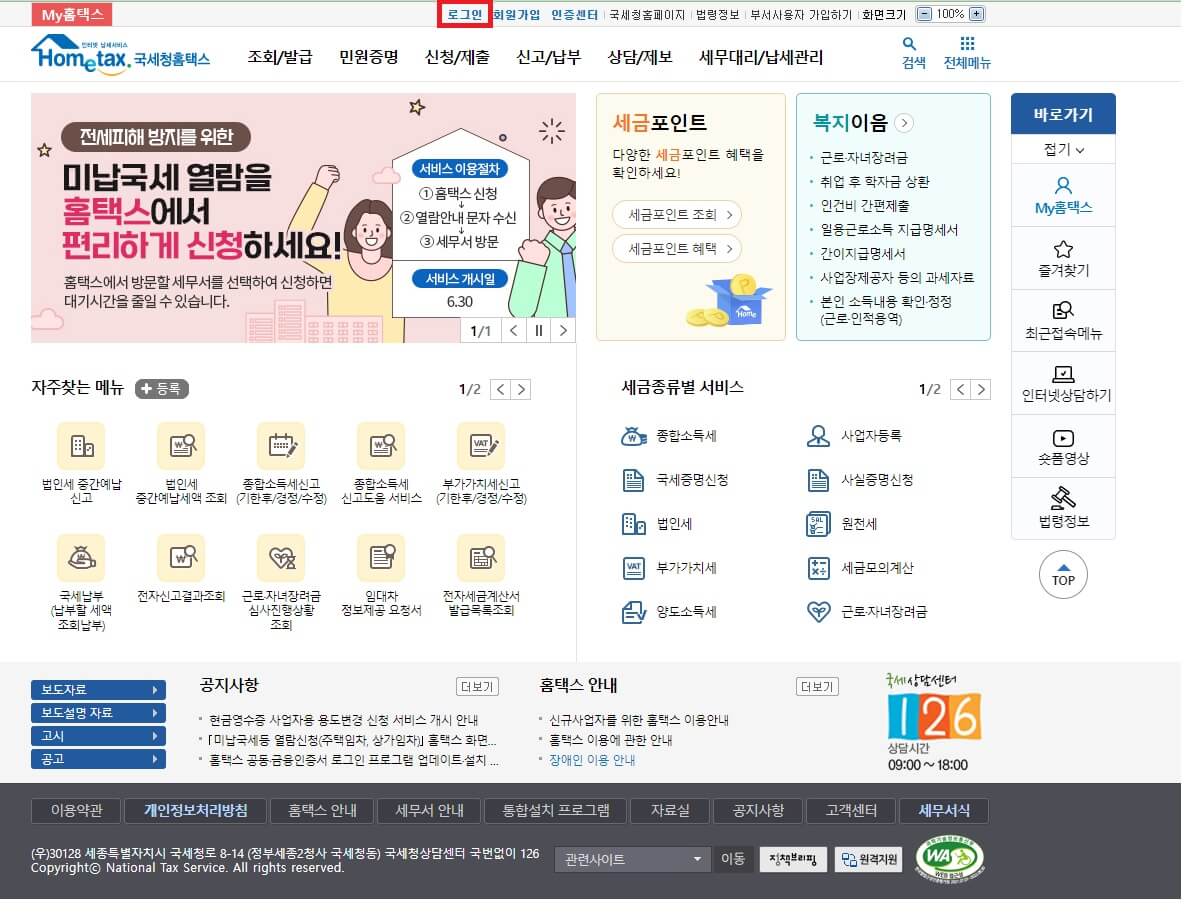Show previous banner slide
Viewport: 1196px width, 919px height.
pyautogui.click(x=514, y=331)
